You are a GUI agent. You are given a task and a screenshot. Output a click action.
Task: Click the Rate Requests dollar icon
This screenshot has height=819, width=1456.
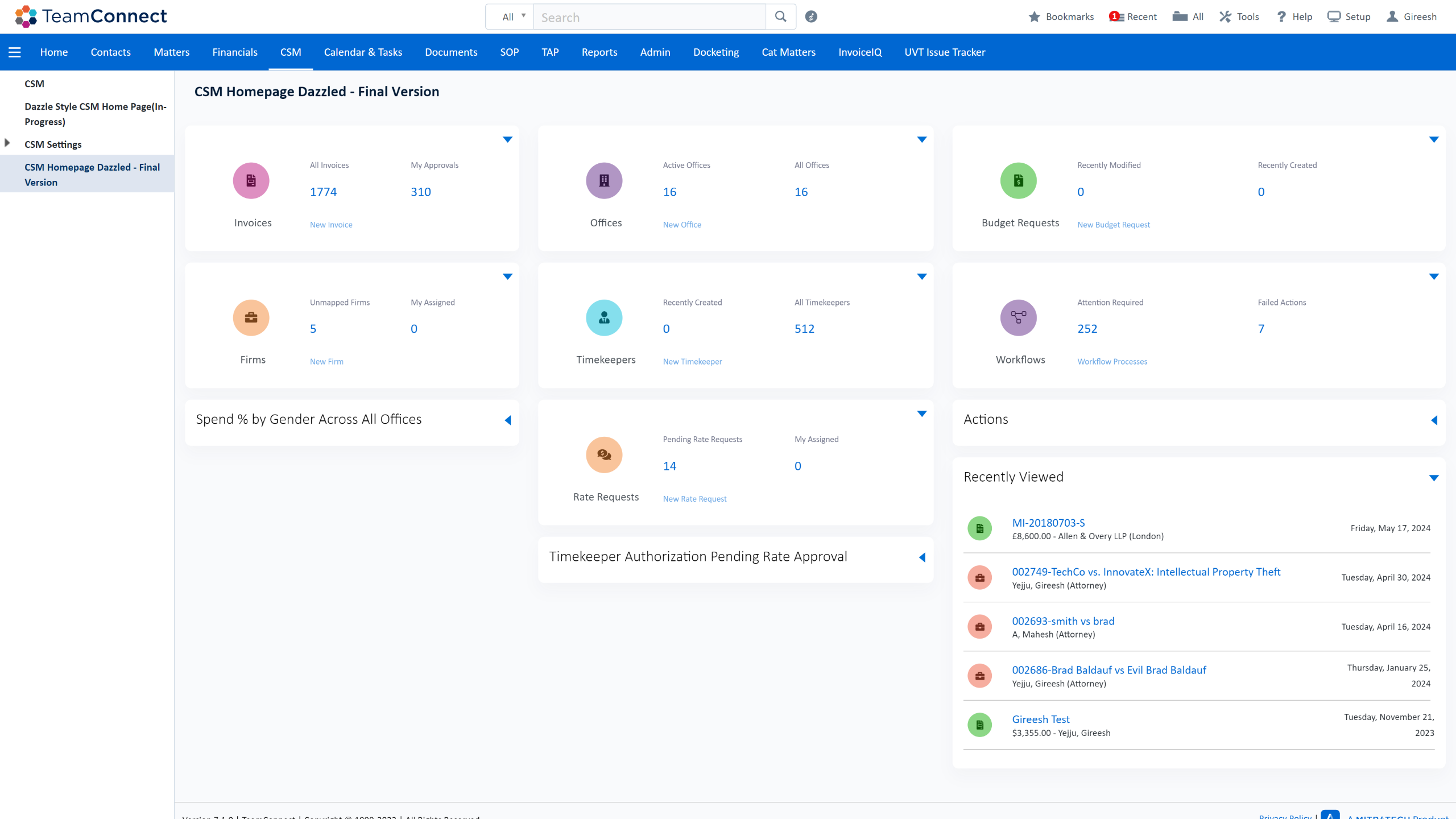click(604, 454)
